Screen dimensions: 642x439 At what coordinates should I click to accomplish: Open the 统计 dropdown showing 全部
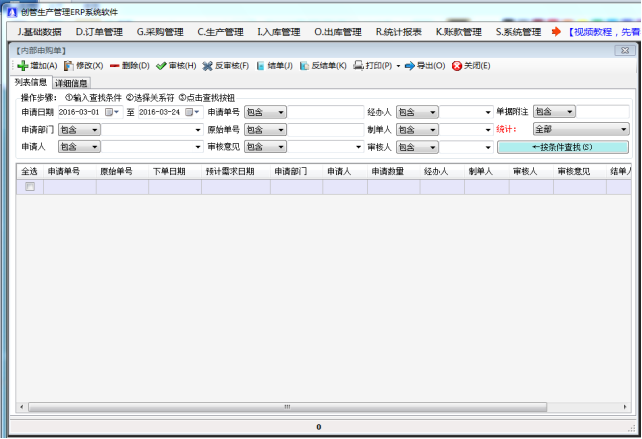click(x=623, y=129)
